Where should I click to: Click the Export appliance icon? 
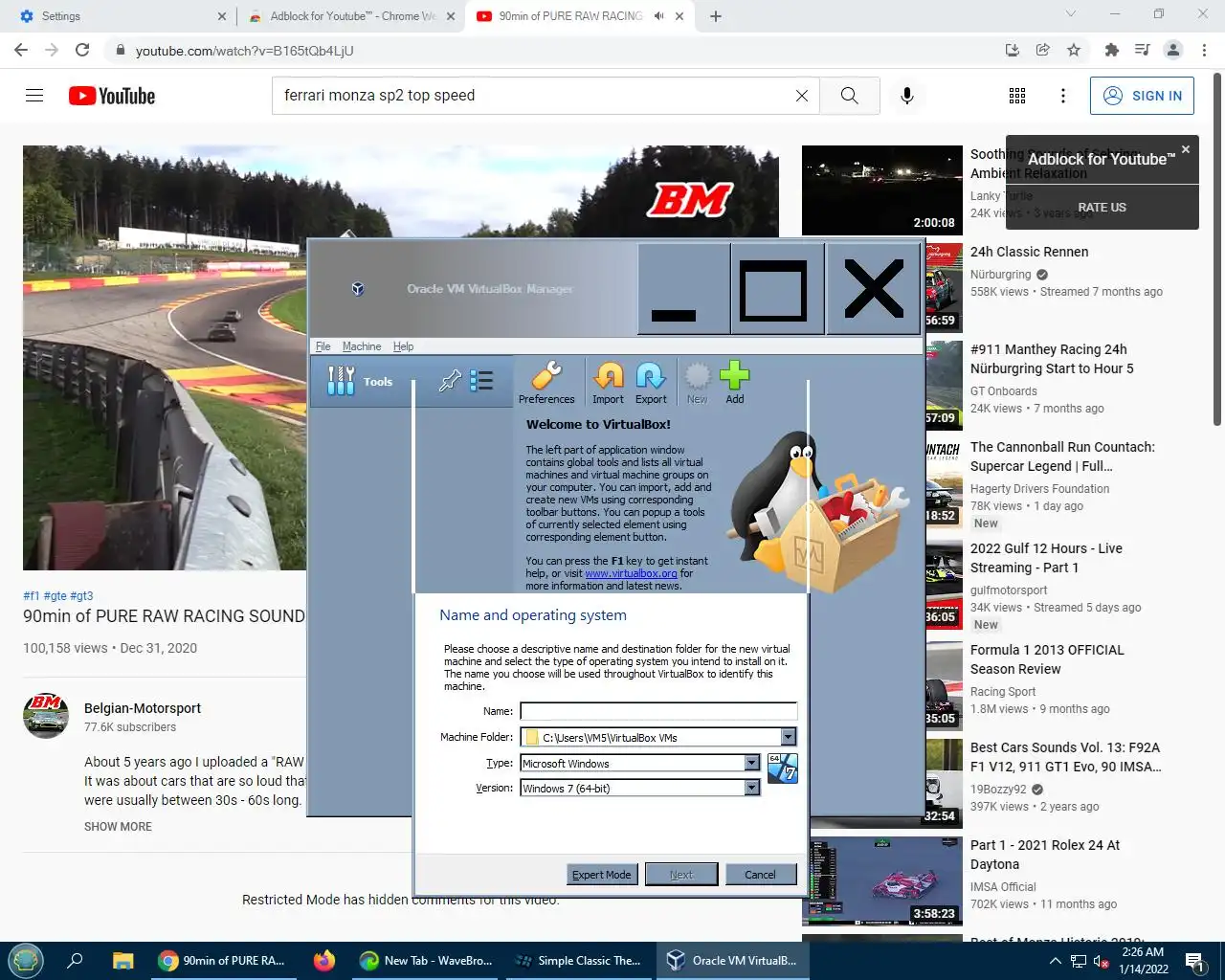(x=651, y=383)
